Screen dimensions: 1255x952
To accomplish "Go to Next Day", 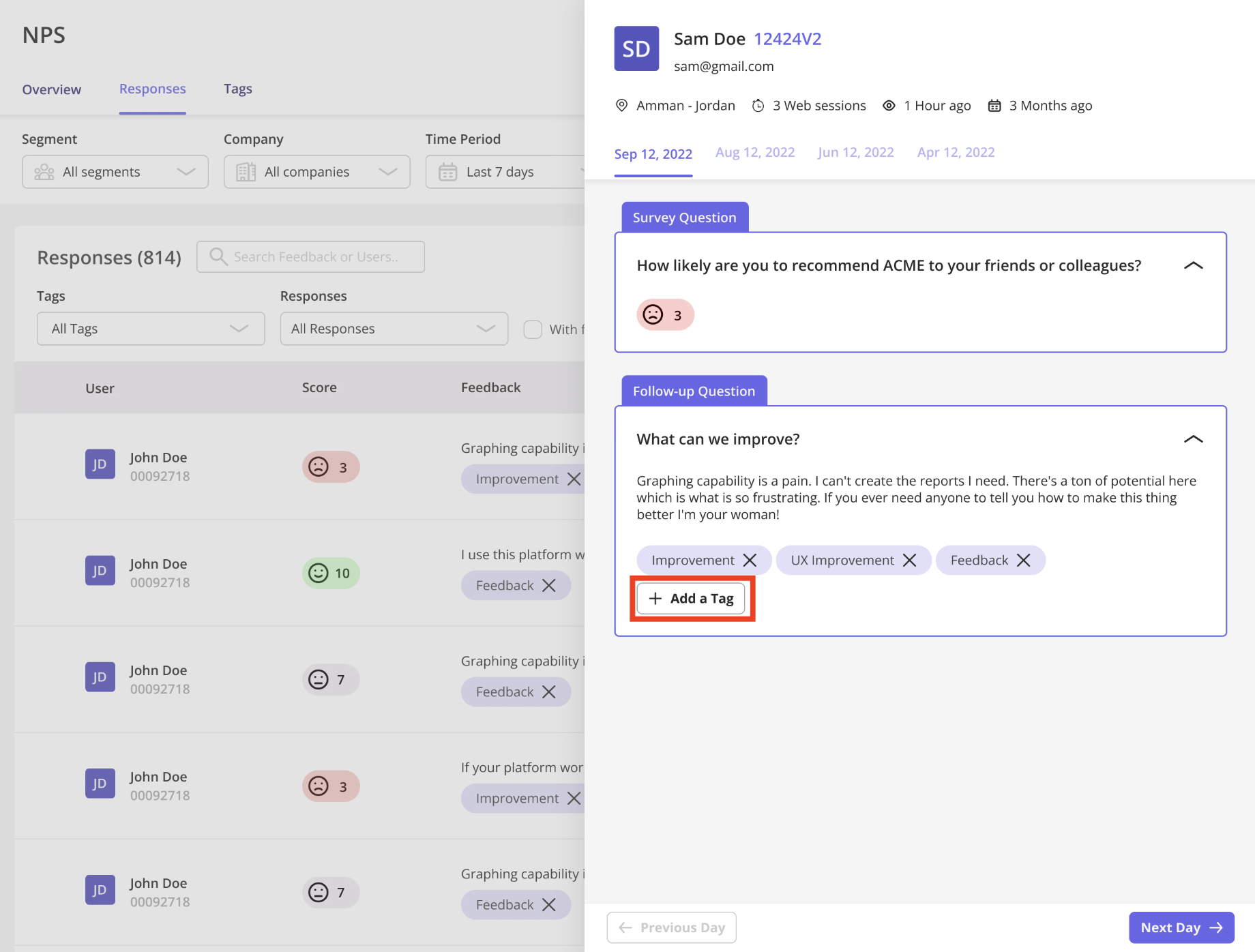I will coord(1181,927).
